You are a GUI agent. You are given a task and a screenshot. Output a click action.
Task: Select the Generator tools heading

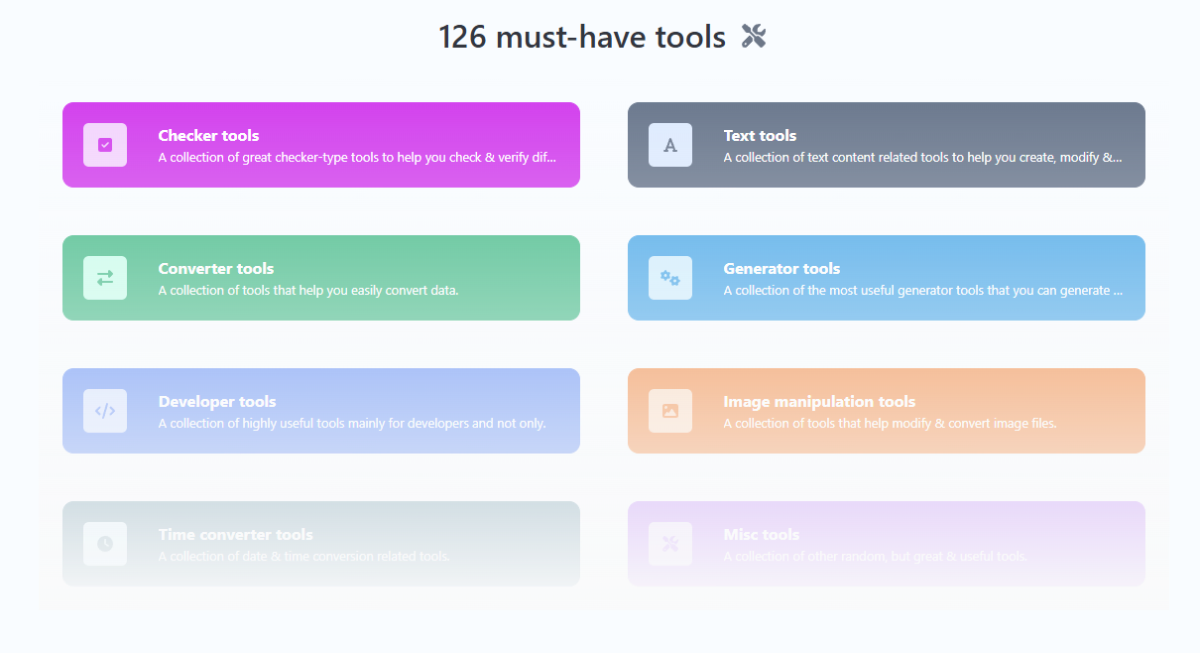click(x=781, y=269)
